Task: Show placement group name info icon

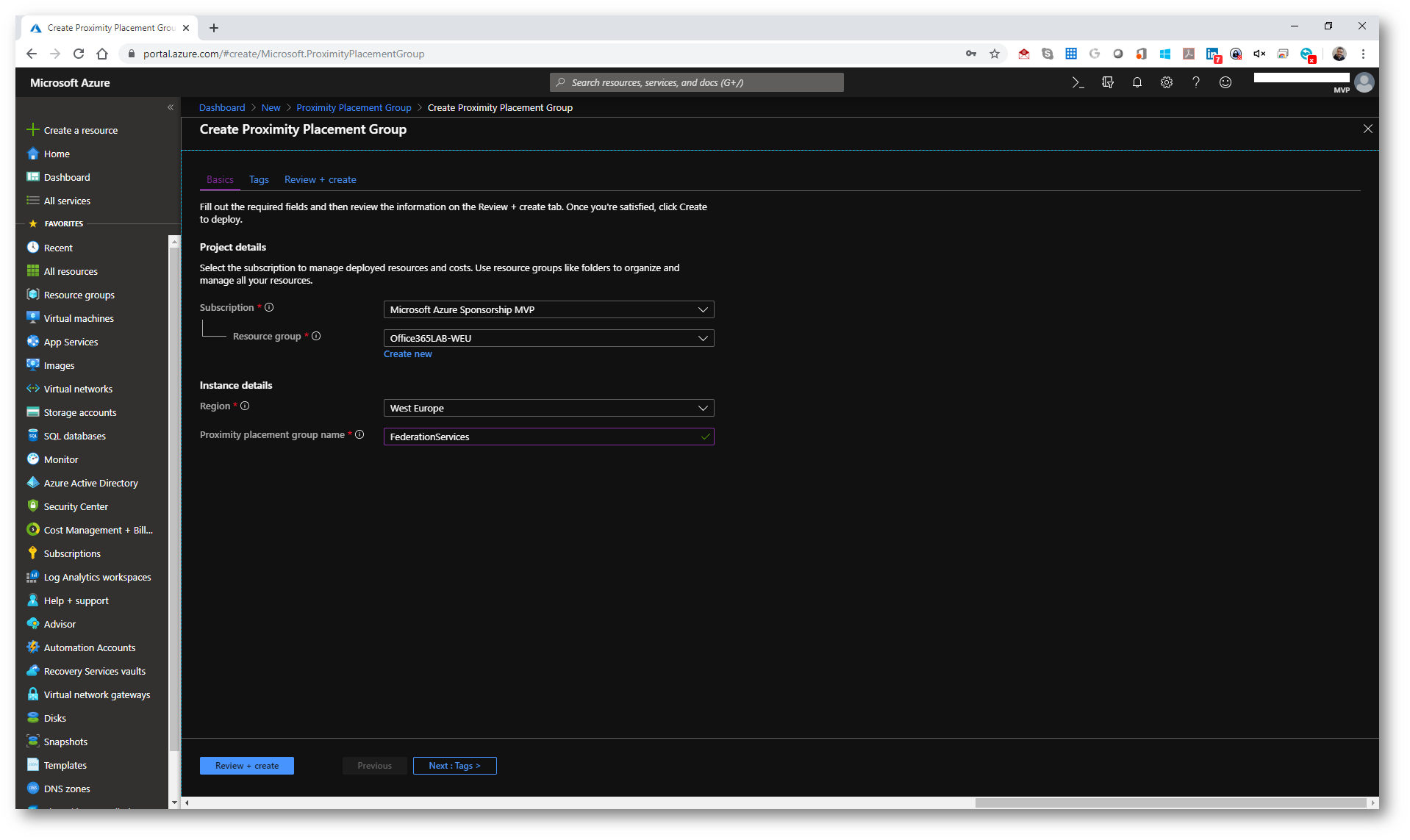Action: 359,434
